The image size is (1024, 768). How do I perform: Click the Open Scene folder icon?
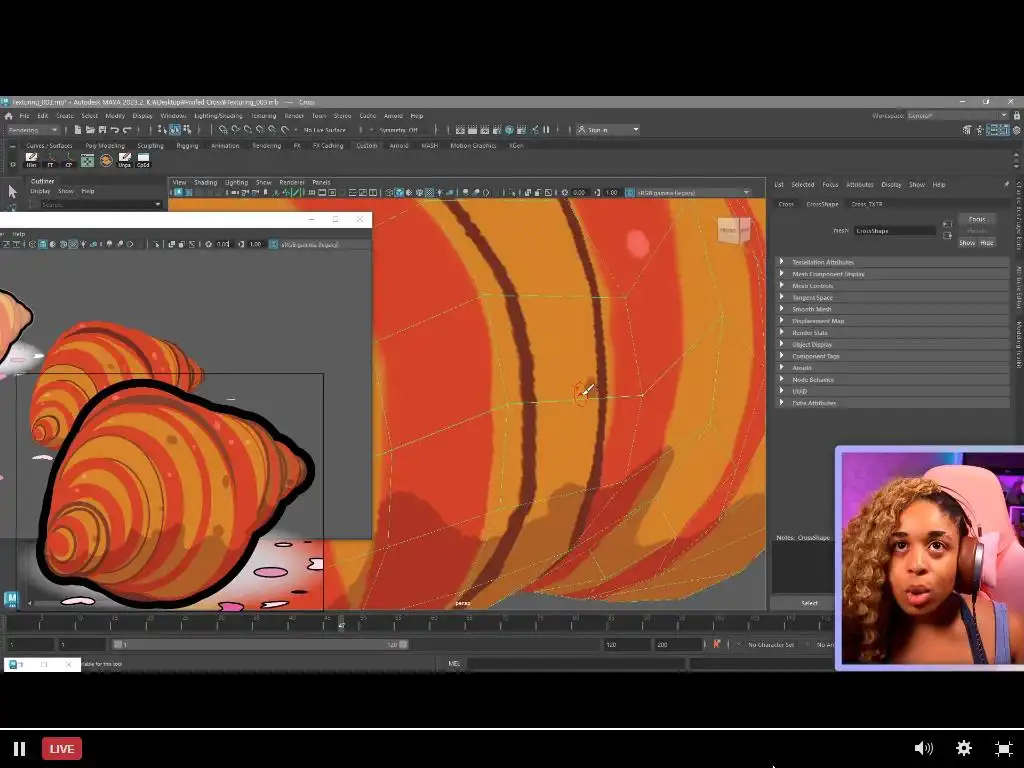tap(90, 130)
